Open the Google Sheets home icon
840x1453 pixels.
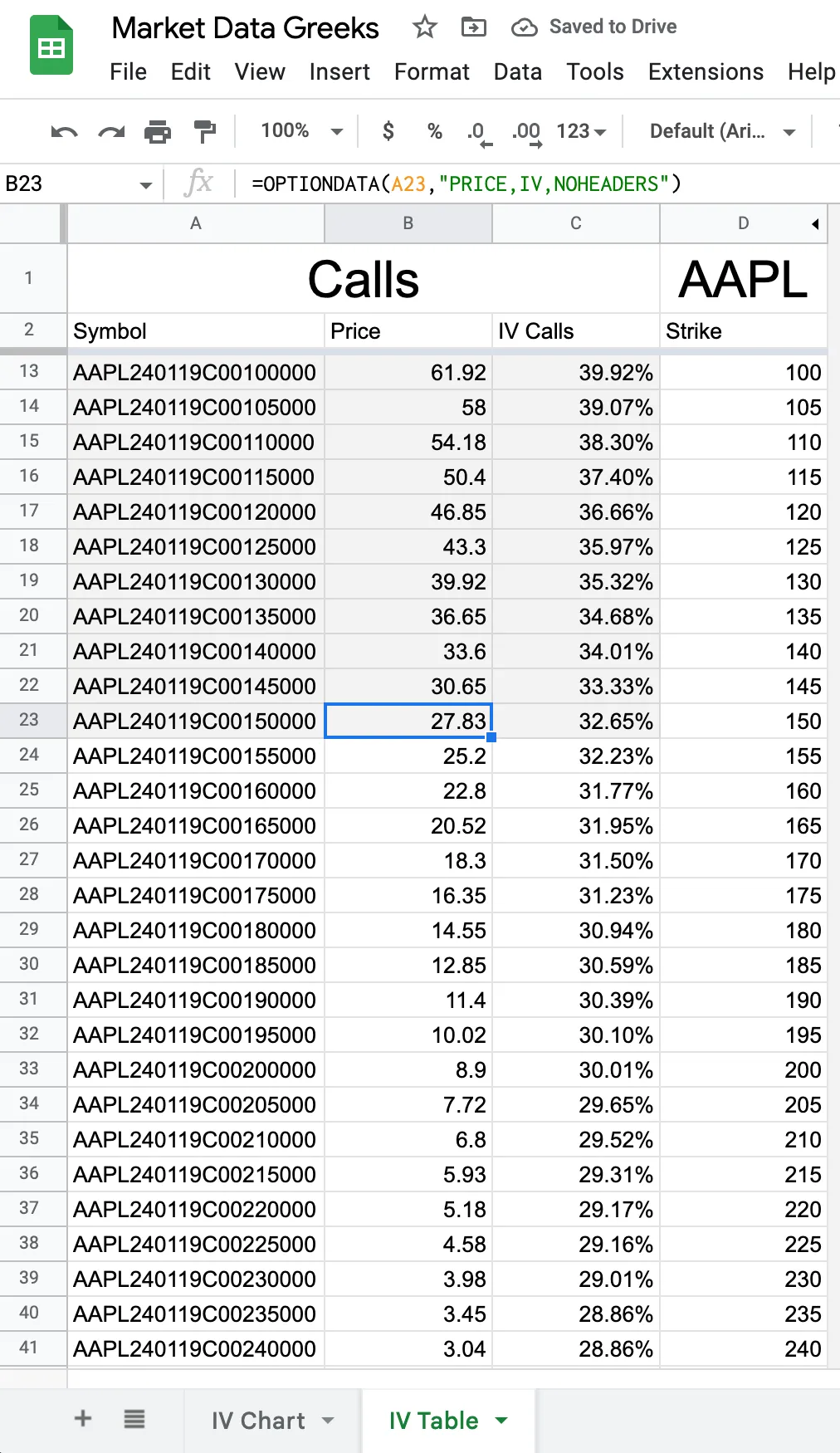51,46
